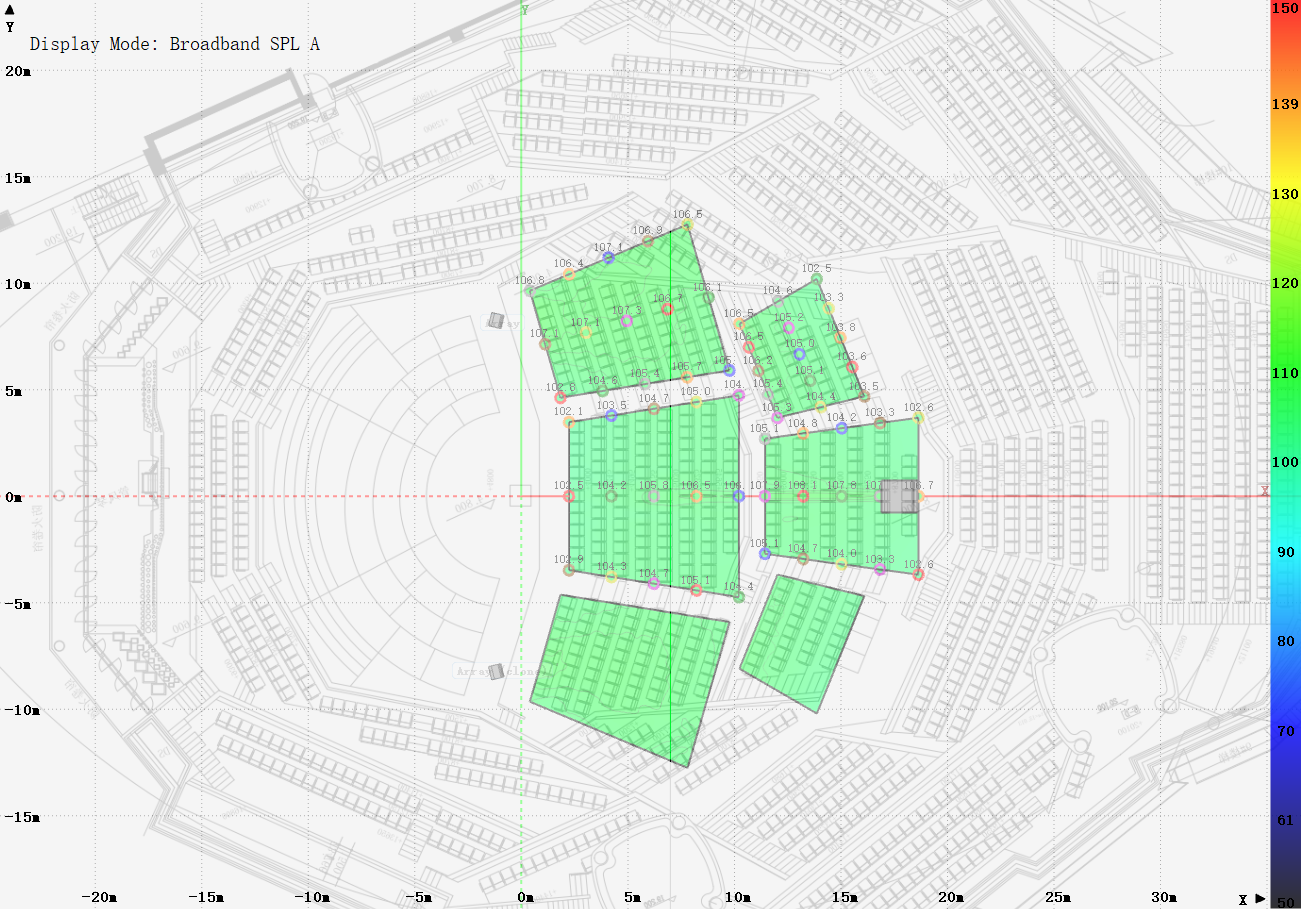Image resolution: width=1301 pixels, height=909 pixels.
Task: Select the magenta 107.3 measurement point
Action: [x=627, y=321]
